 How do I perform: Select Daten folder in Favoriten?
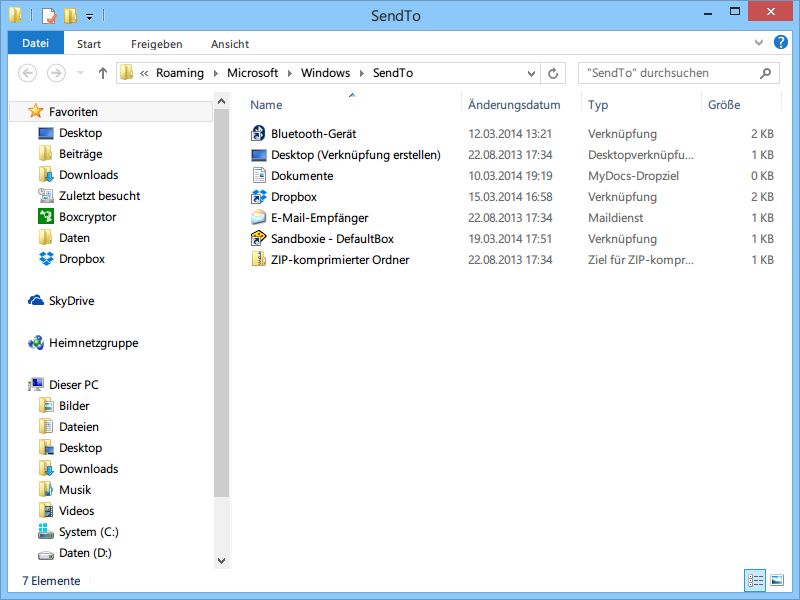pos(74,238)
